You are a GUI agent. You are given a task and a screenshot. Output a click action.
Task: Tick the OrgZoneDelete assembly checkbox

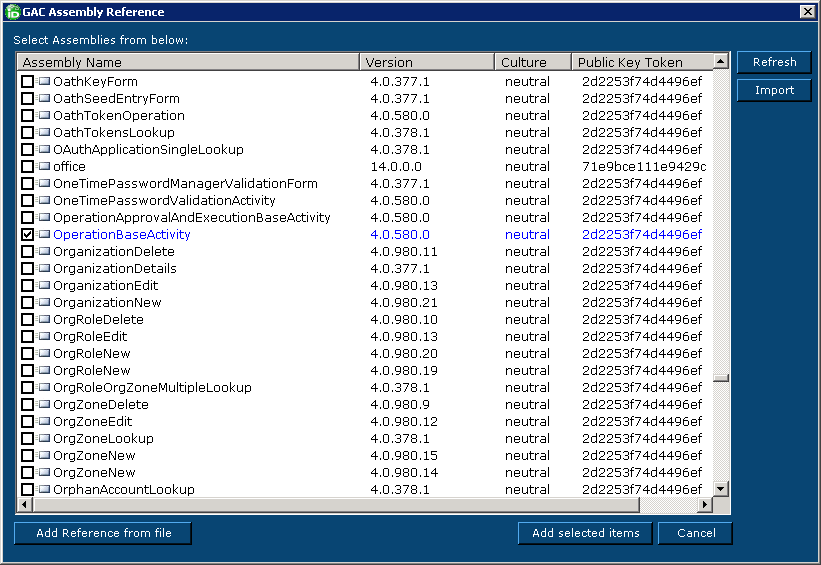[x=27, y=405]
